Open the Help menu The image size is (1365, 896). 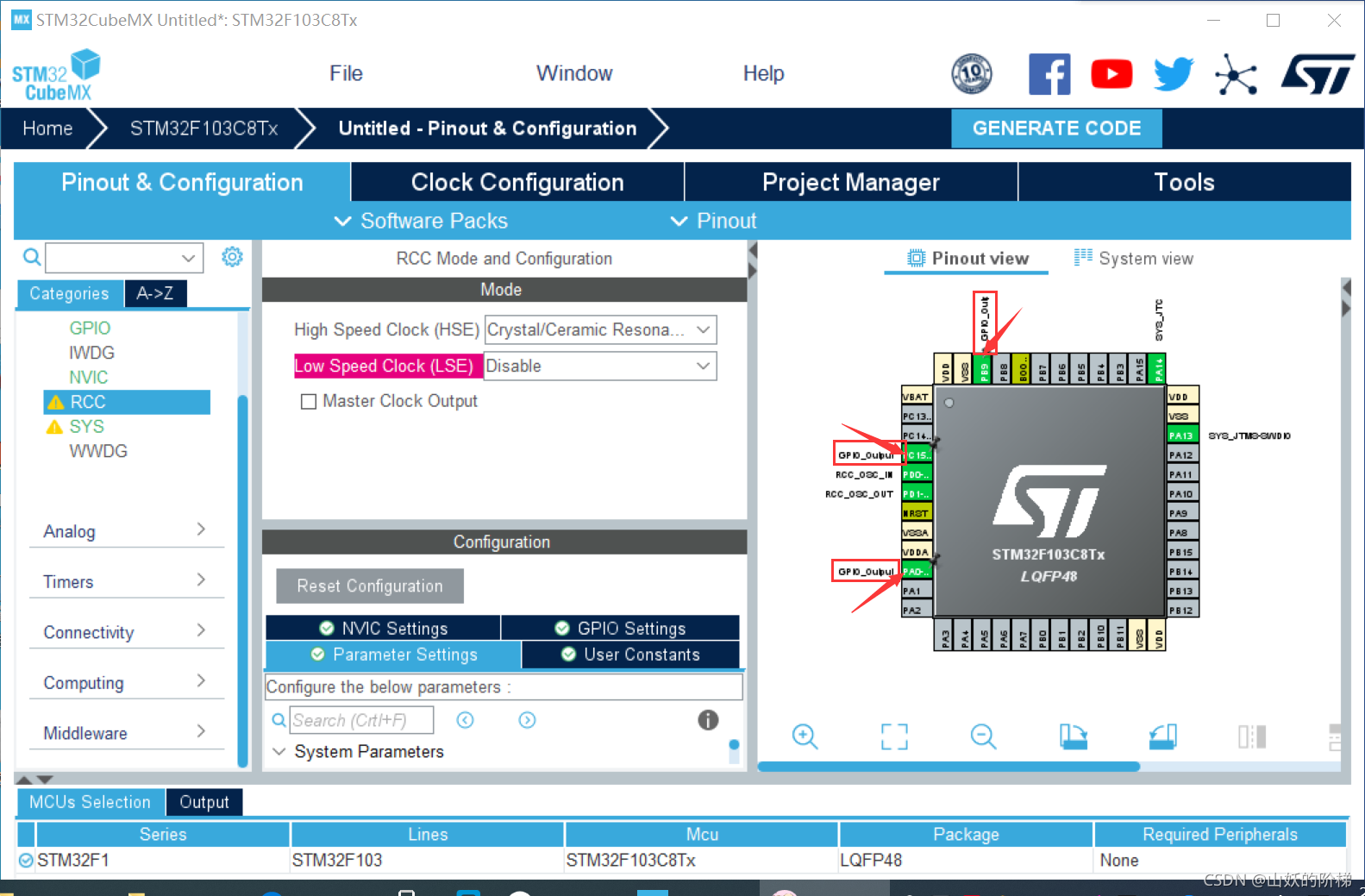[763, 73]
